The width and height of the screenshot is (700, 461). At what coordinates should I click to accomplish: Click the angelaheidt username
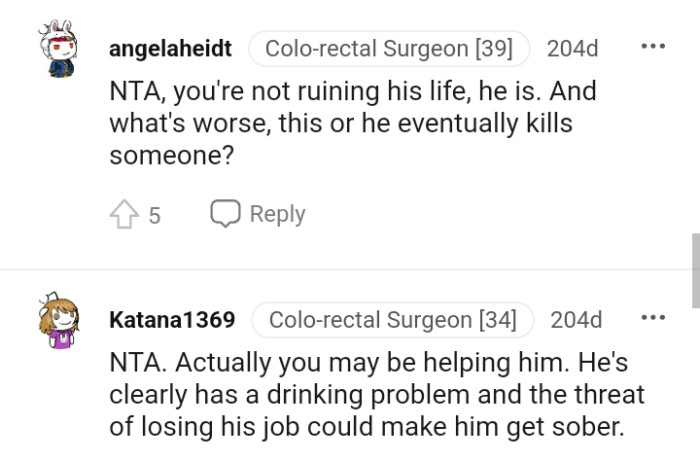tap(170, 48)
